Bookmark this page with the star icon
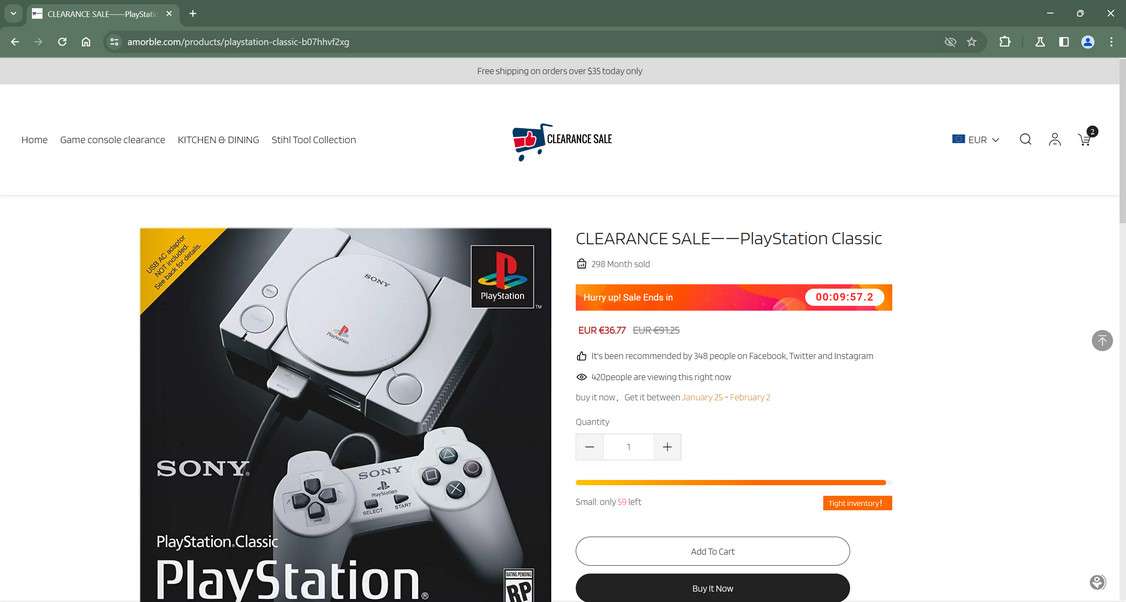Viewport: 1126px width, 602px height. tap(972, 42)
